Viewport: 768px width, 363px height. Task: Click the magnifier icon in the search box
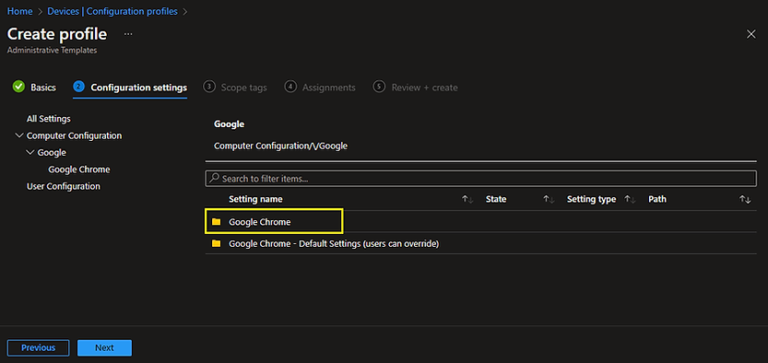(214, 178)
